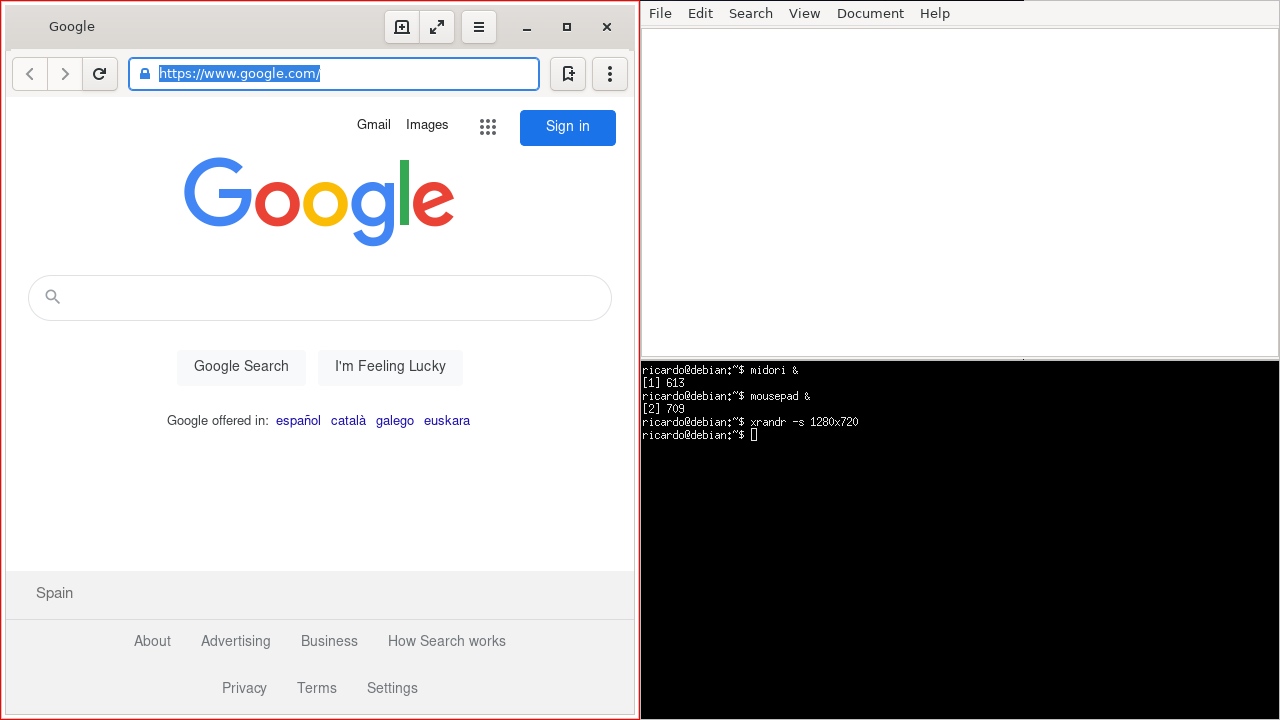The height and width of the screenshot is (720, 1280).
Task: Go forward to next page
Action: click(65, 74)
